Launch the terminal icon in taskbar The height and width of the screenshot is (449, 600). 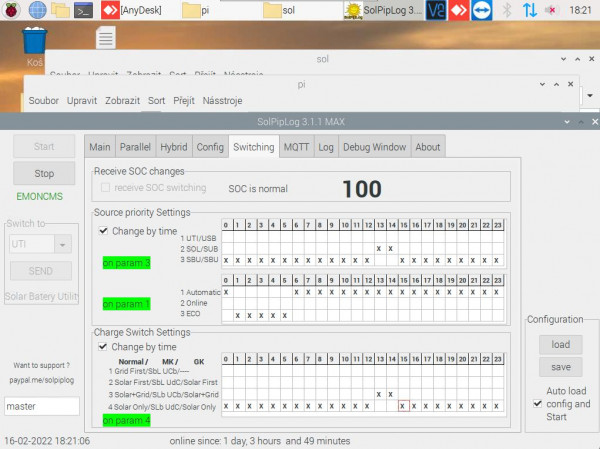click(x=83, y=10)
